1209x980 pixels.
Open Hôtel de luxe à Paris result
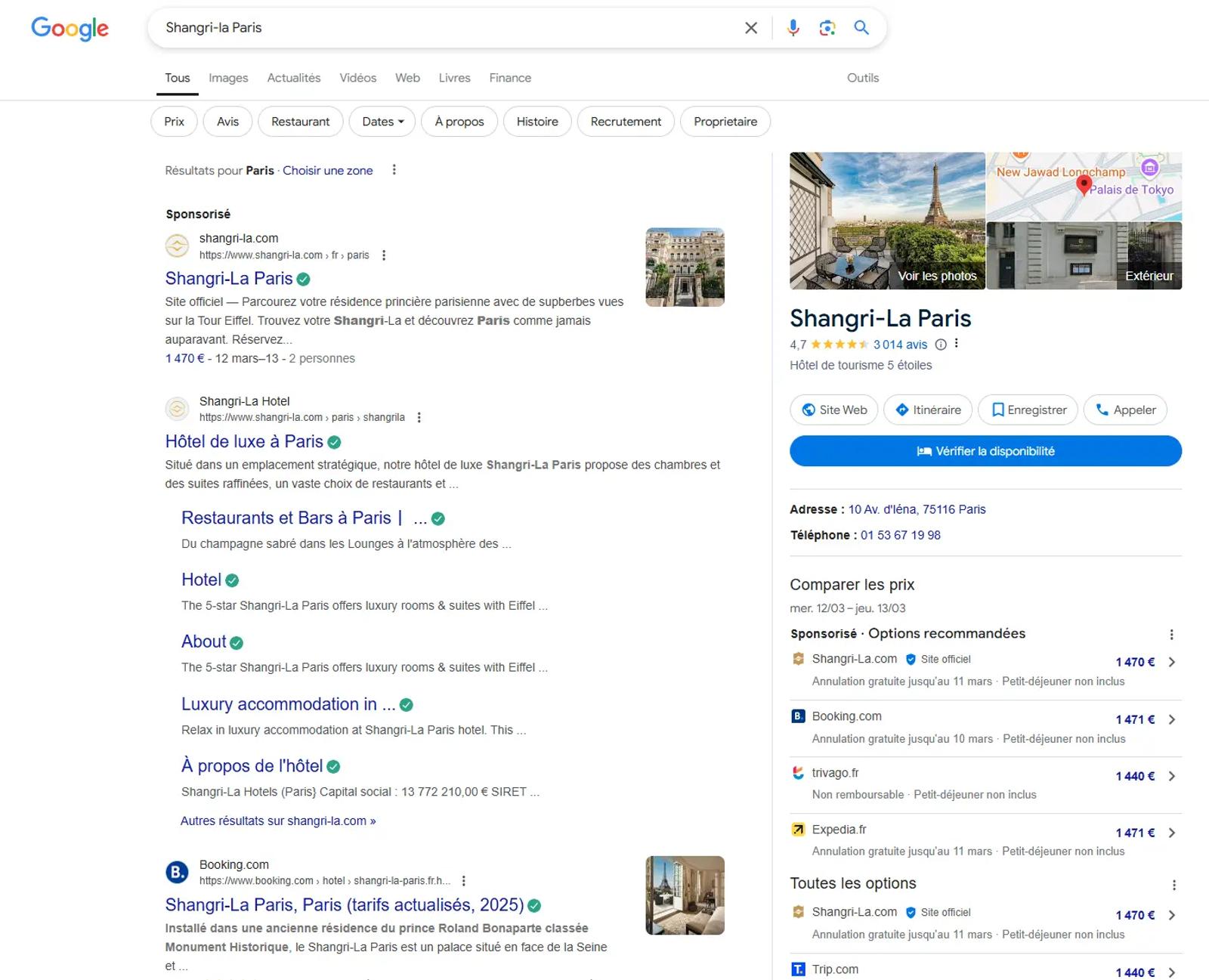click(x=244, y=441)
